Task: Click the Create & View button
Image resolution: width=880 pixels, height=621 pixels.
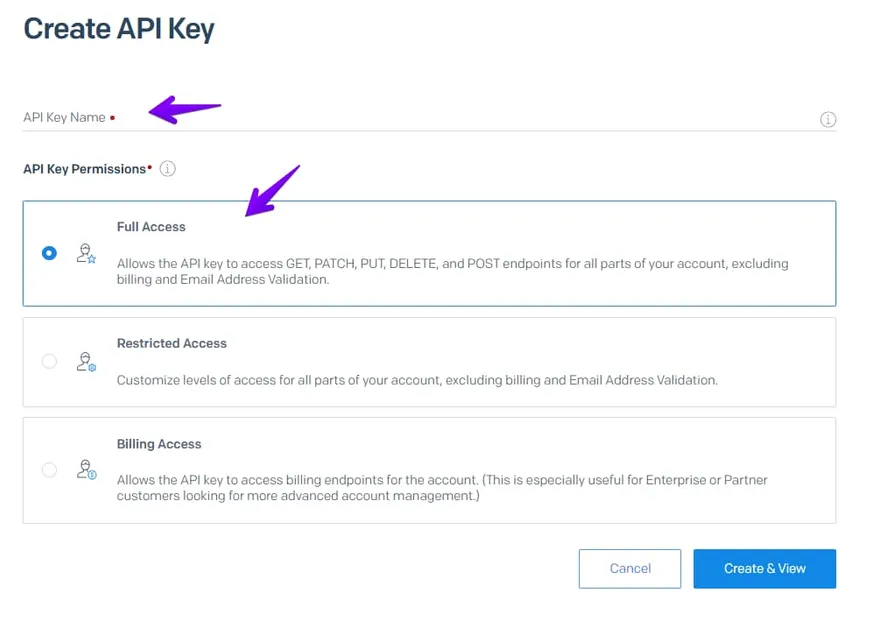Action: click(x=764, y=568)
